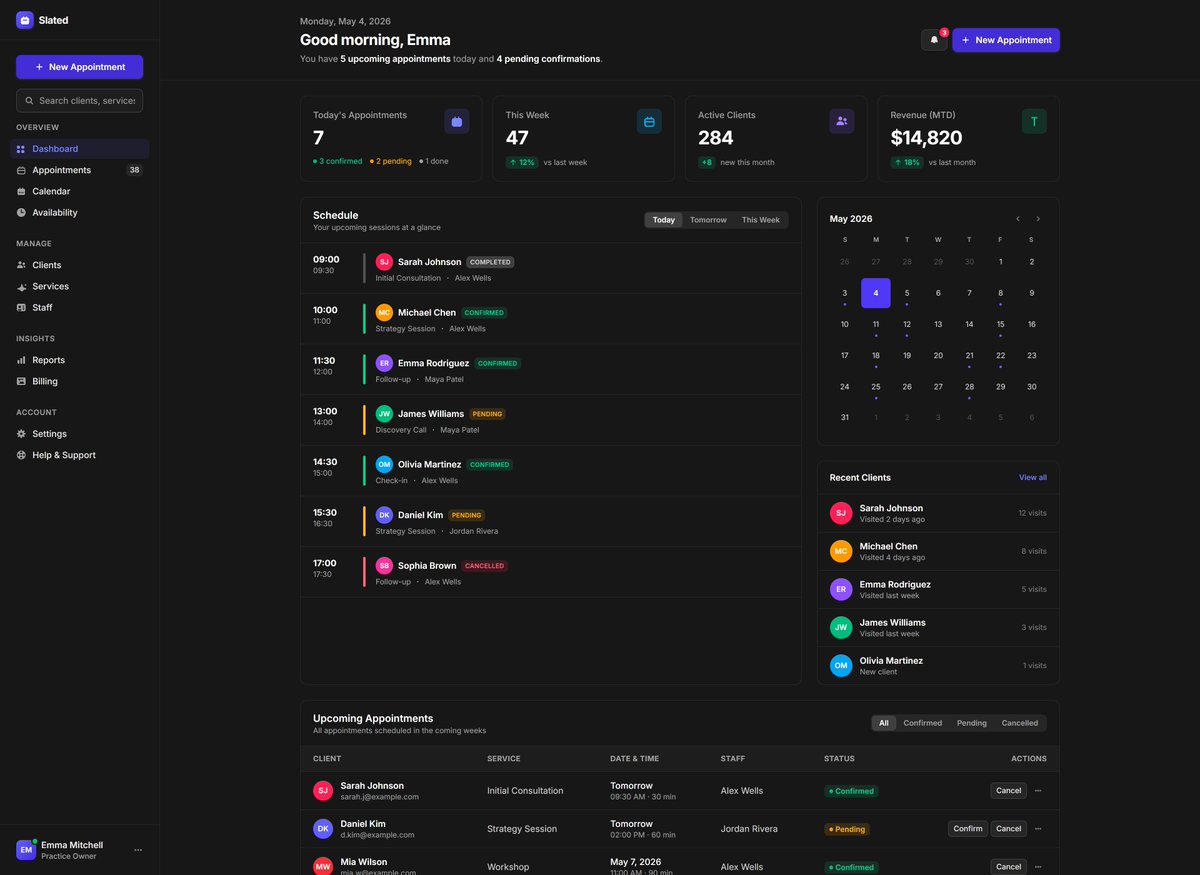Click the STATUS column header
1200x875 pixels.
(x=839, y=759)
